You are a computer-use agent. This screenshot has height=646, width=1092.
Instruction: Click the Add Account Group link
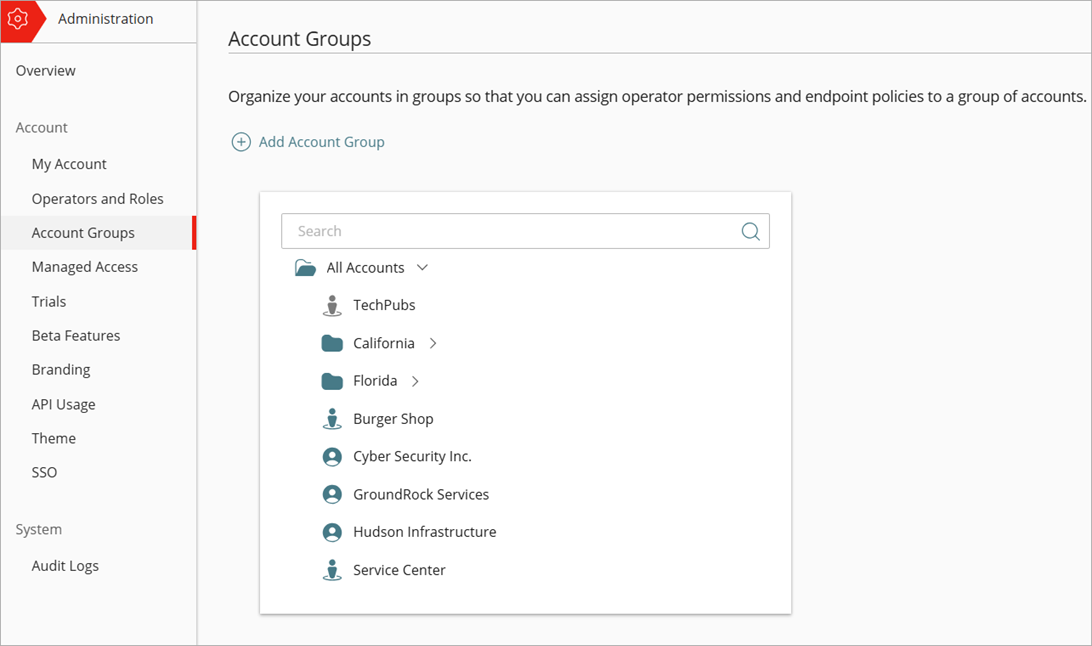321,141
